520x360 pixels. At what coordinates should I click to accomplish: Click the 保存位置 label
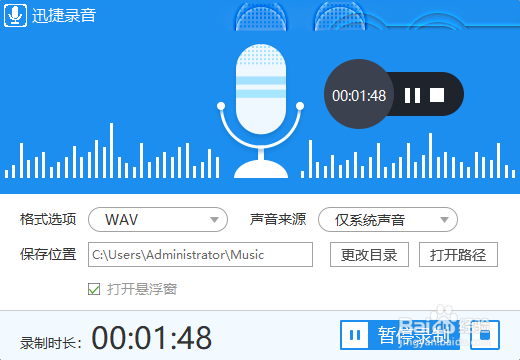click(48, 254)
